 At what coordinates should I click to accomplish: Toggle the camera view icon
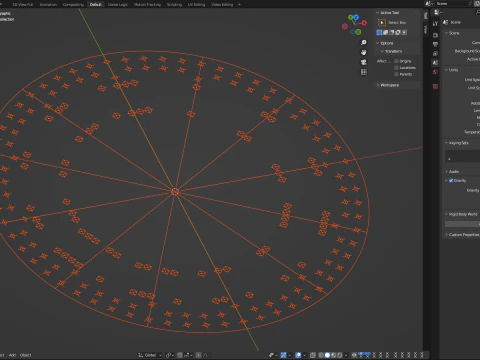click(x=364, y=62)
